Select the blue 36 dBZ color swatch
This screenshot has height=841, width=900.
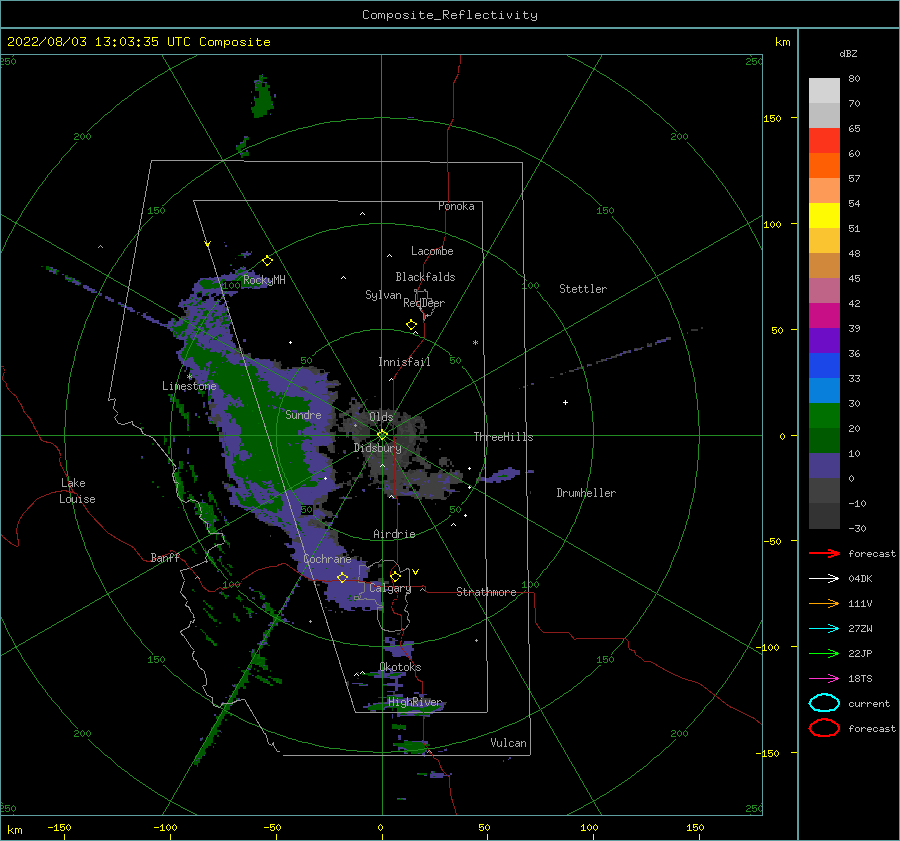824,366
